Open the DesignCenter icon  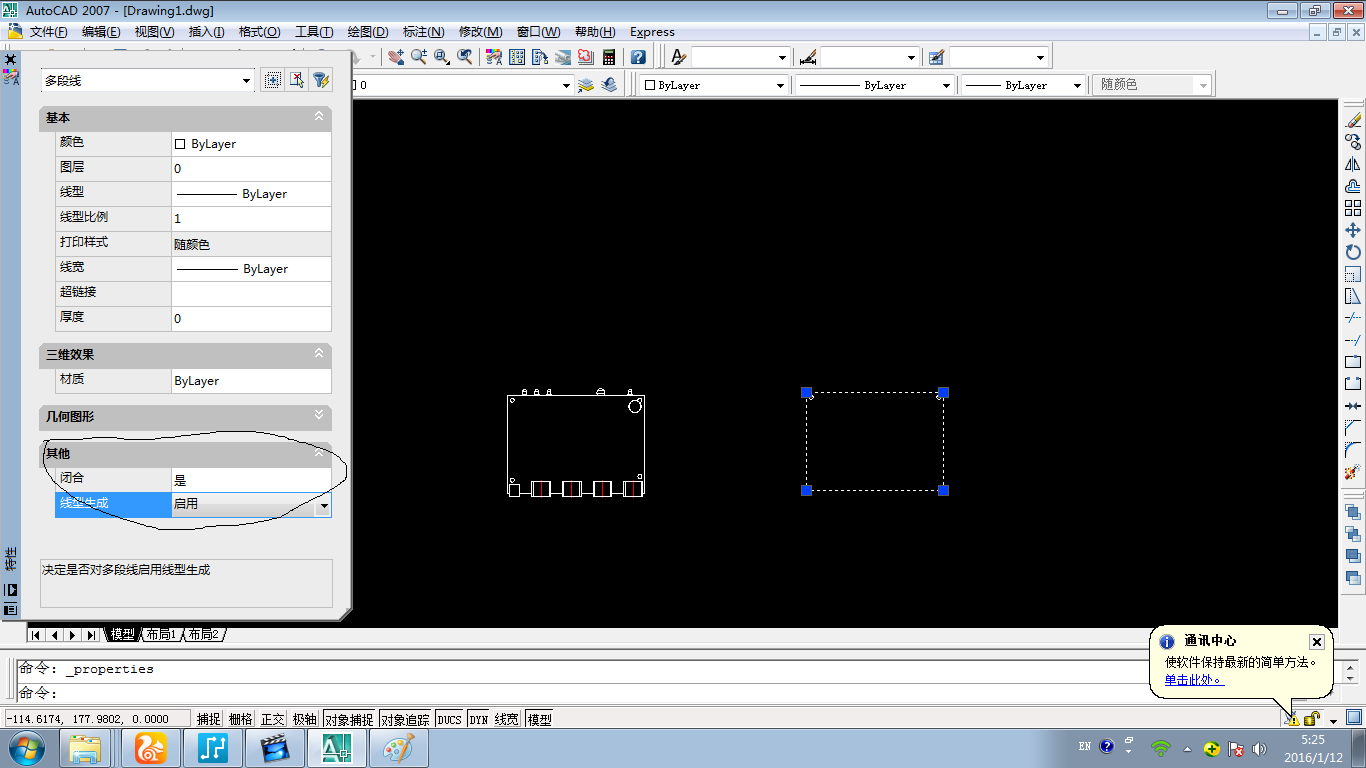pos(517,57)
